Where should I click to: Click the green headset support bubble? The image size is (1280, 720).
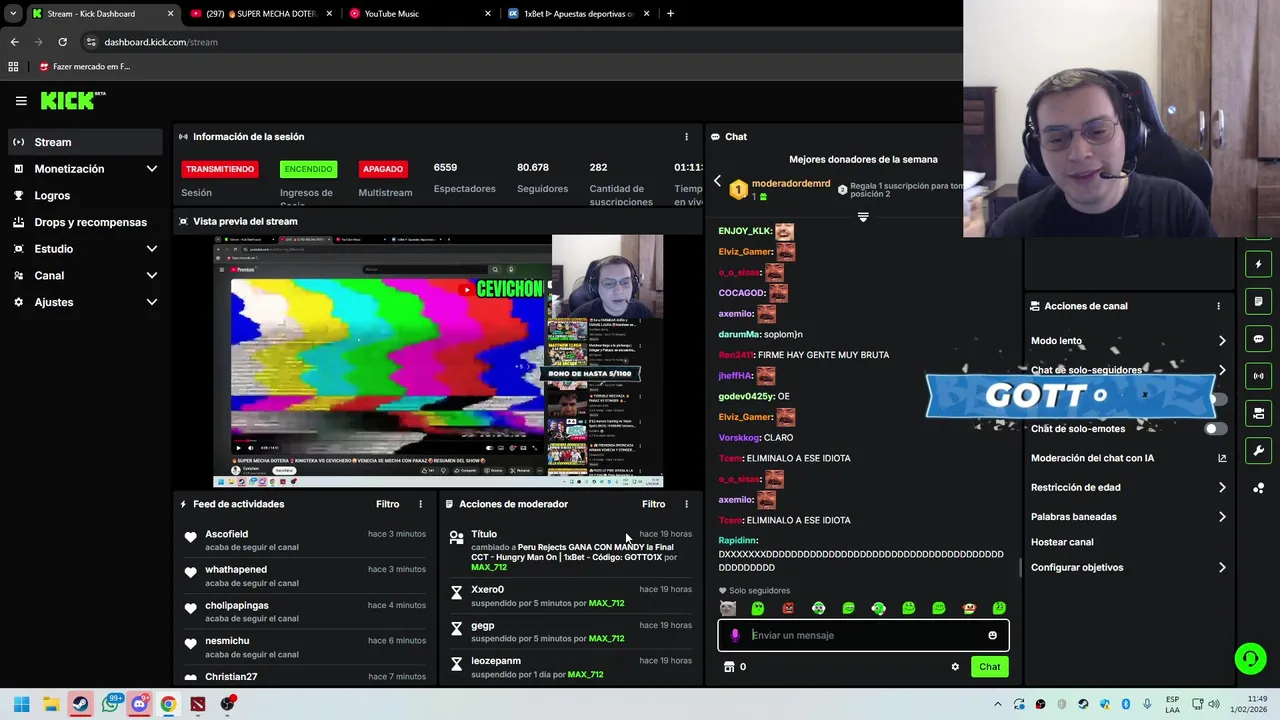1250,658
